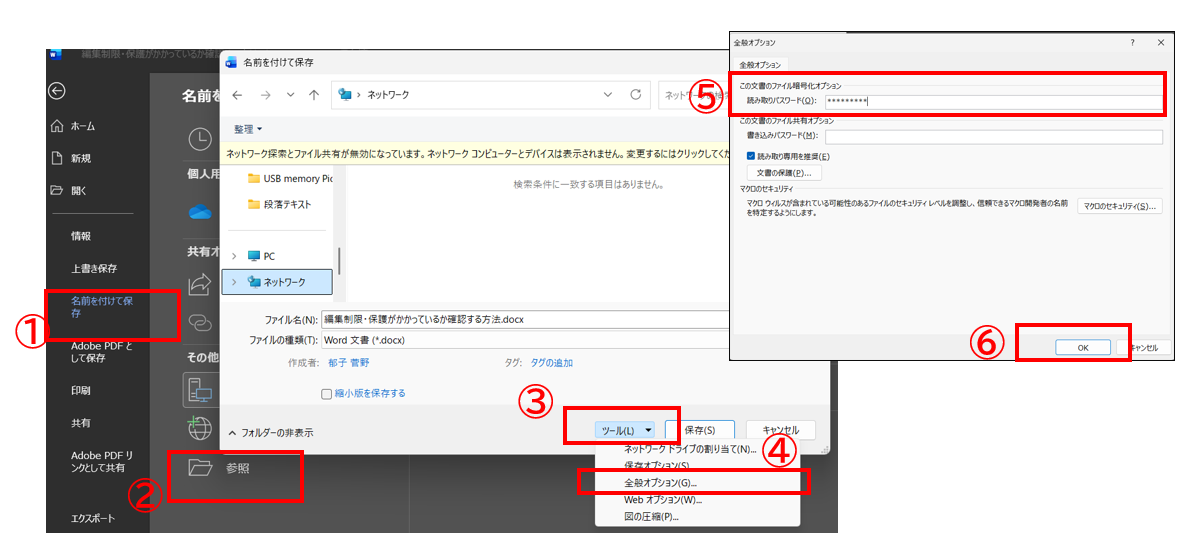Viewport: 1184px width, 559px height.
Task: Open the ツール(L) dropdown
Action: [x=624, y=430]
